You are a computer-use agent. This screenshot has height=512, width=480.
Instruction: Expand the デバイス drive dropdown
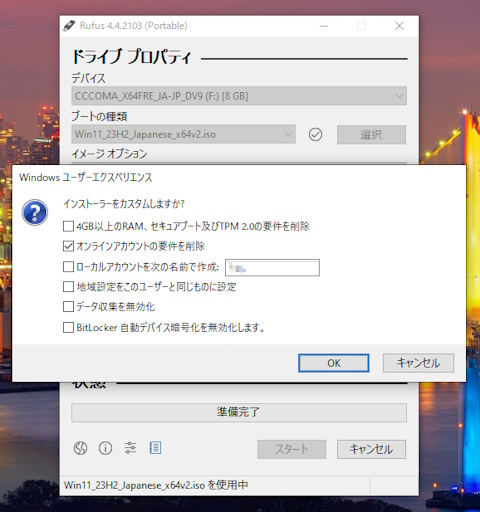click(239, 96)
